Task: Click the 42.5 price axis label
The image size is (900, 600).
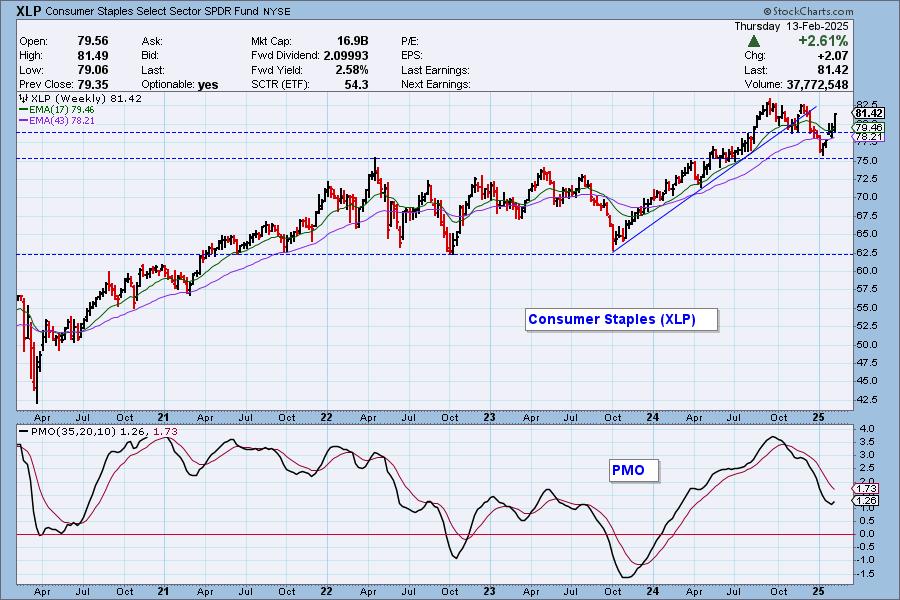Action: coord(867,399)
